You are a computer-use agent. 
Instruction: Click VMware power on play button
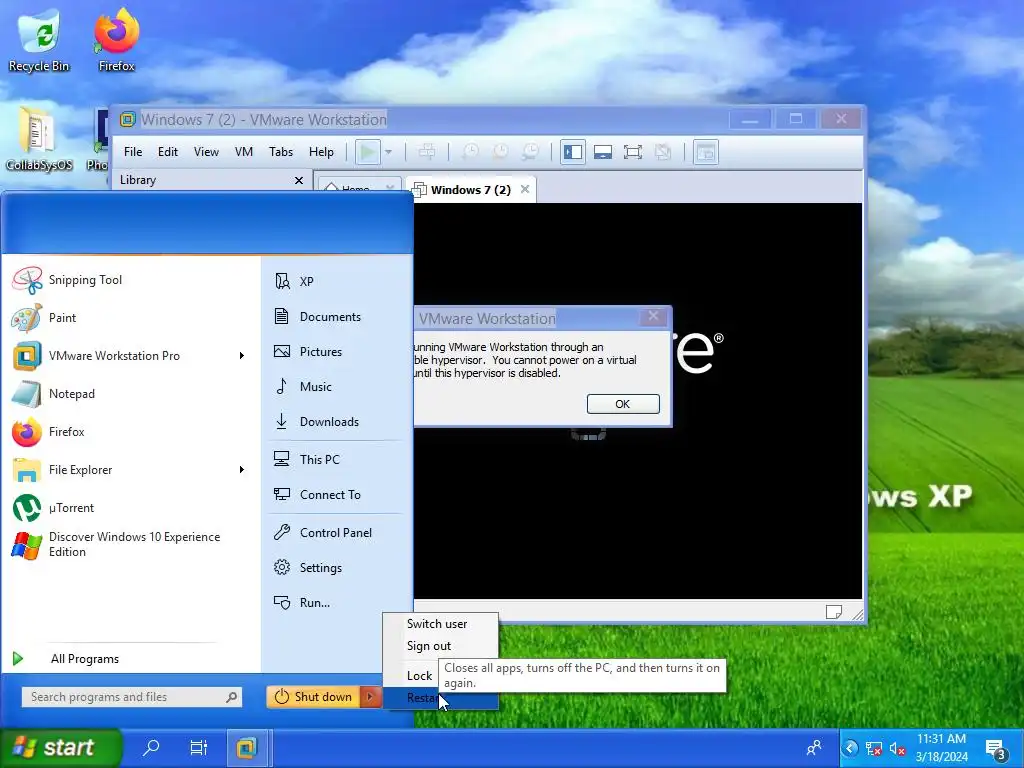(x=368, y=152)
